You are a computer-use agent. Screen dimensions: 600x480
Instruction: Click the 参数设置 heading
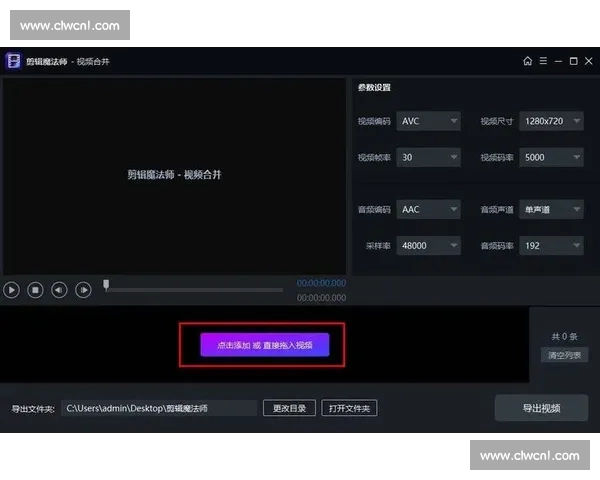374,88
